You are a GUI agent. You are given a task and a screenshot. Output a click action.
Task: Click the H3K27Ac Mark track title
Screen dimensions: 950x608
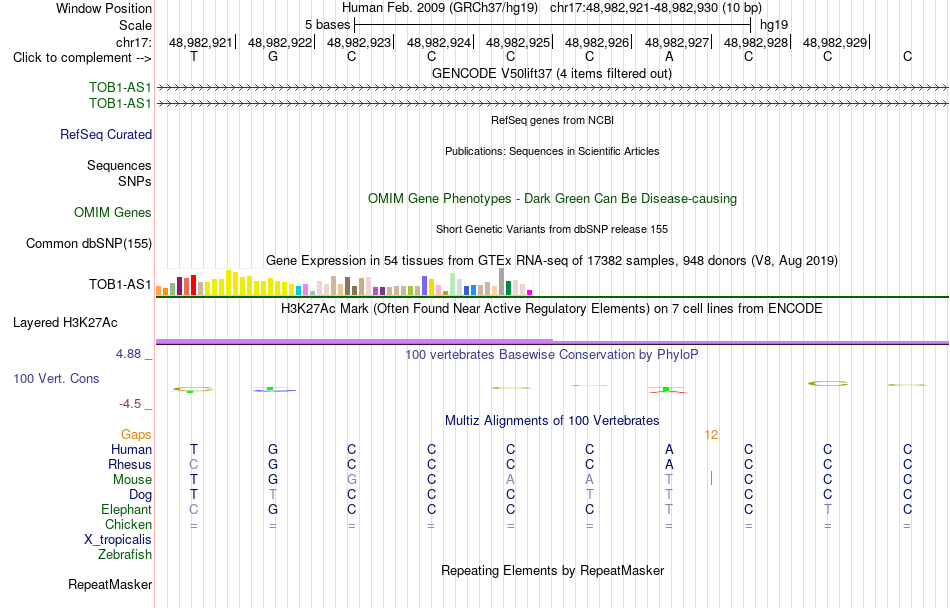(551, 308)
